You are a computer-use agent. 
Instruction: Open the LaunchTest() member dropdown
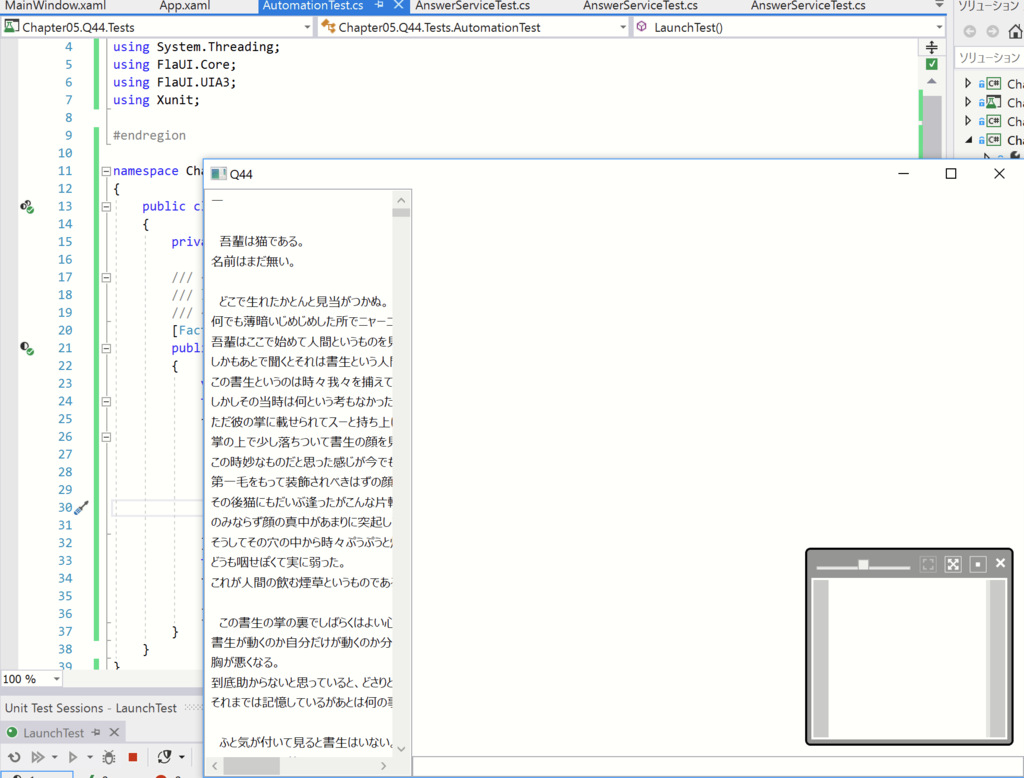[x=939, y=27]
